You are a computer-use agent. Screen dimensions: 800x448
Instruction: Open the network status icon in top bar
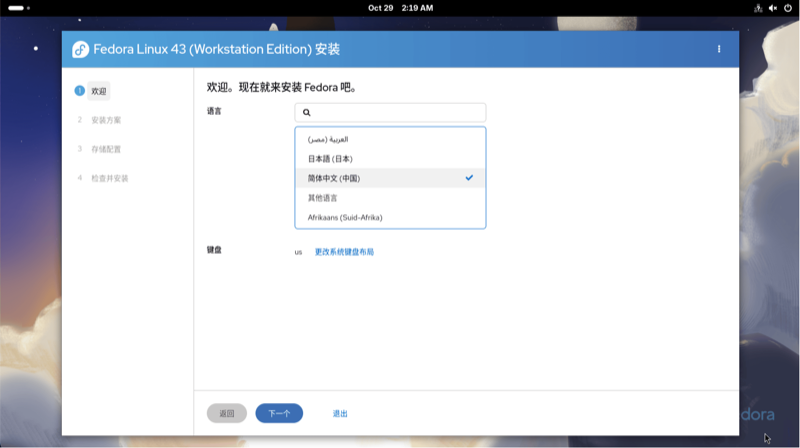758,8
